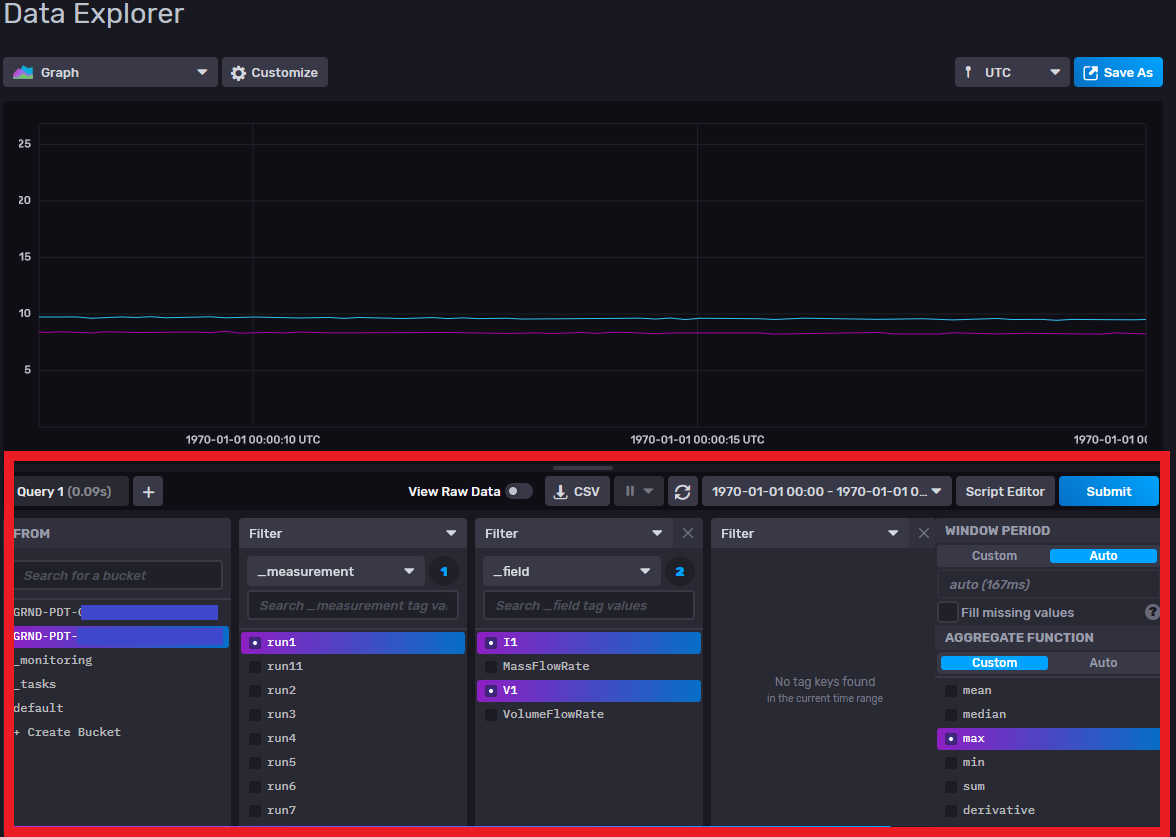Viewport: 1176px width, 837px height.
Task: Open the Script Editor
Action: 1005,491
